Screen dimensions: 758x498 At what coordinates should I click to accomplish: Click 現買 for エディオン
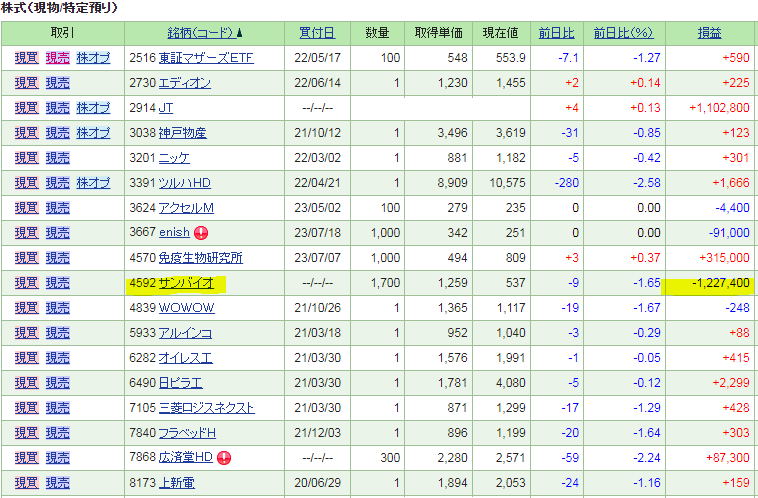click(27, 83)
